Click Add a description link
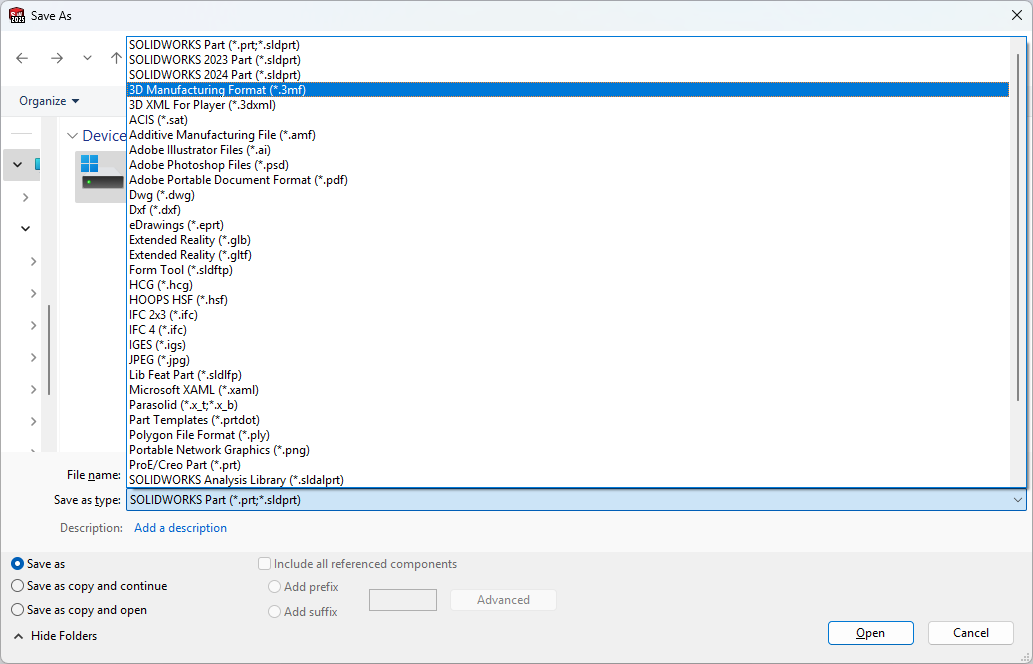1033x664 pixels. point(180,528)
